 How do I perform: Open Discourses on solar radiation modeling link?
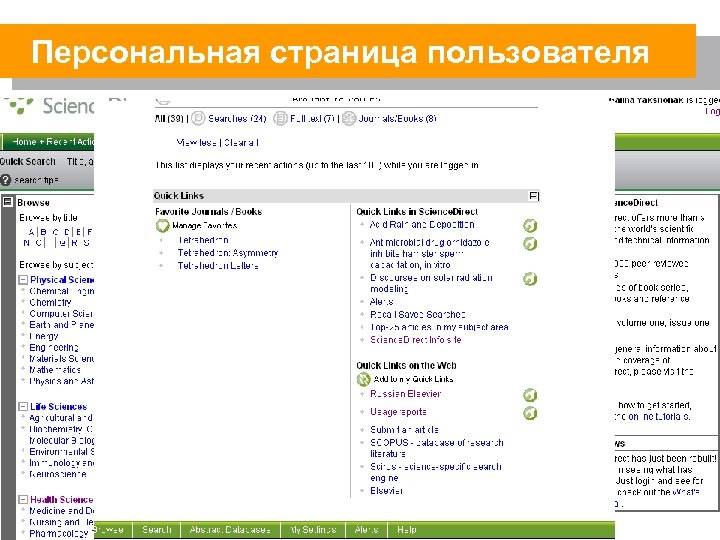click(431, 283)
